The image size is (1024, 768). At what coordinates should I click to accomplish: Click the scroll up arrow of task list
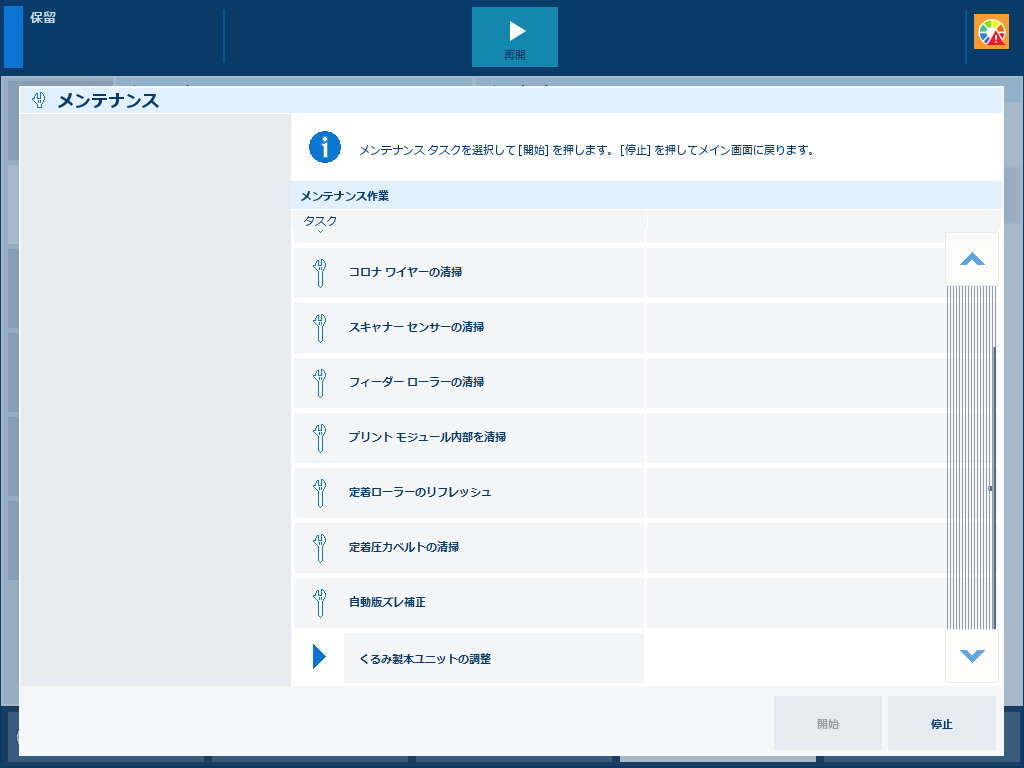(x=972, y=259)
